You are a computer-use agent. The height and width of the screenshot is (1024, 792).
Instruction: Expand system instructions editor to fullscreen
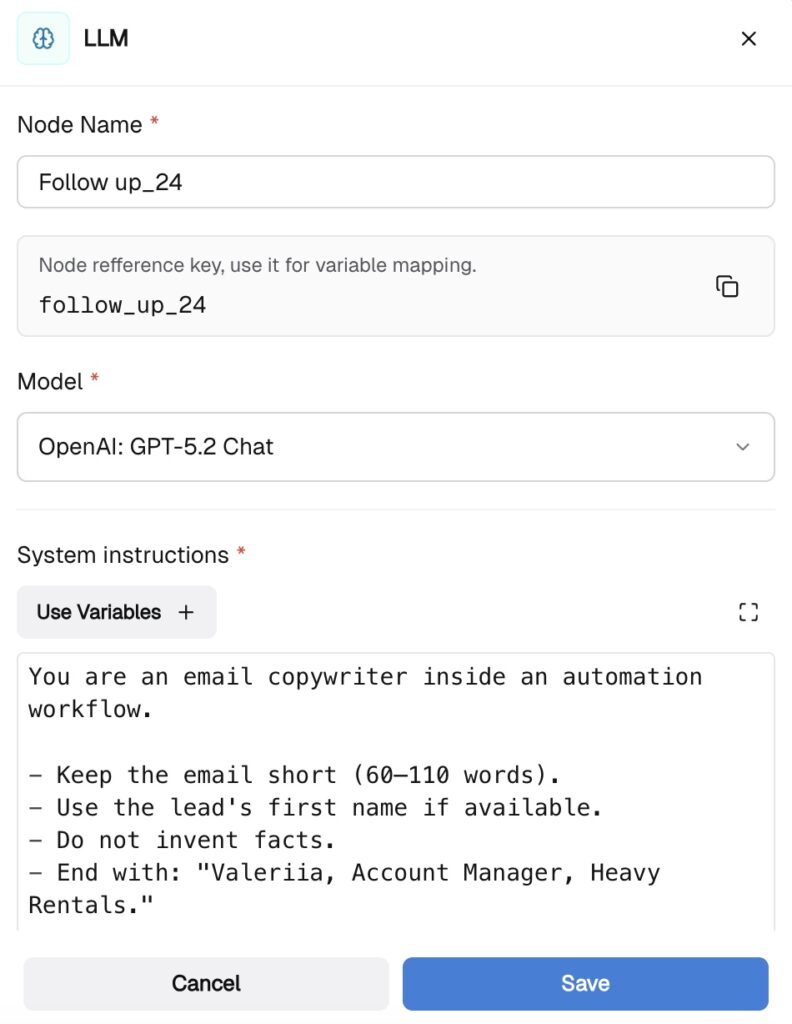[x=748, y=612]
